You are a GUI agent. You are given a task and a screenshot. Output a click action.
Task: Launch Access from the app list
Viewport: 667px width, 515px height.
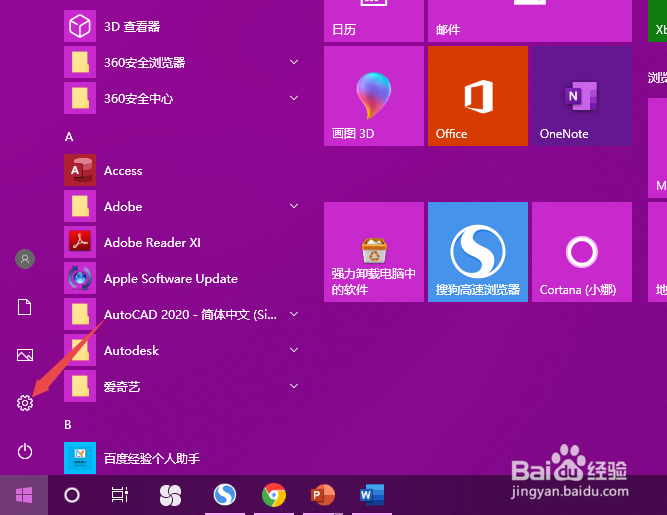tap(182, 170)
